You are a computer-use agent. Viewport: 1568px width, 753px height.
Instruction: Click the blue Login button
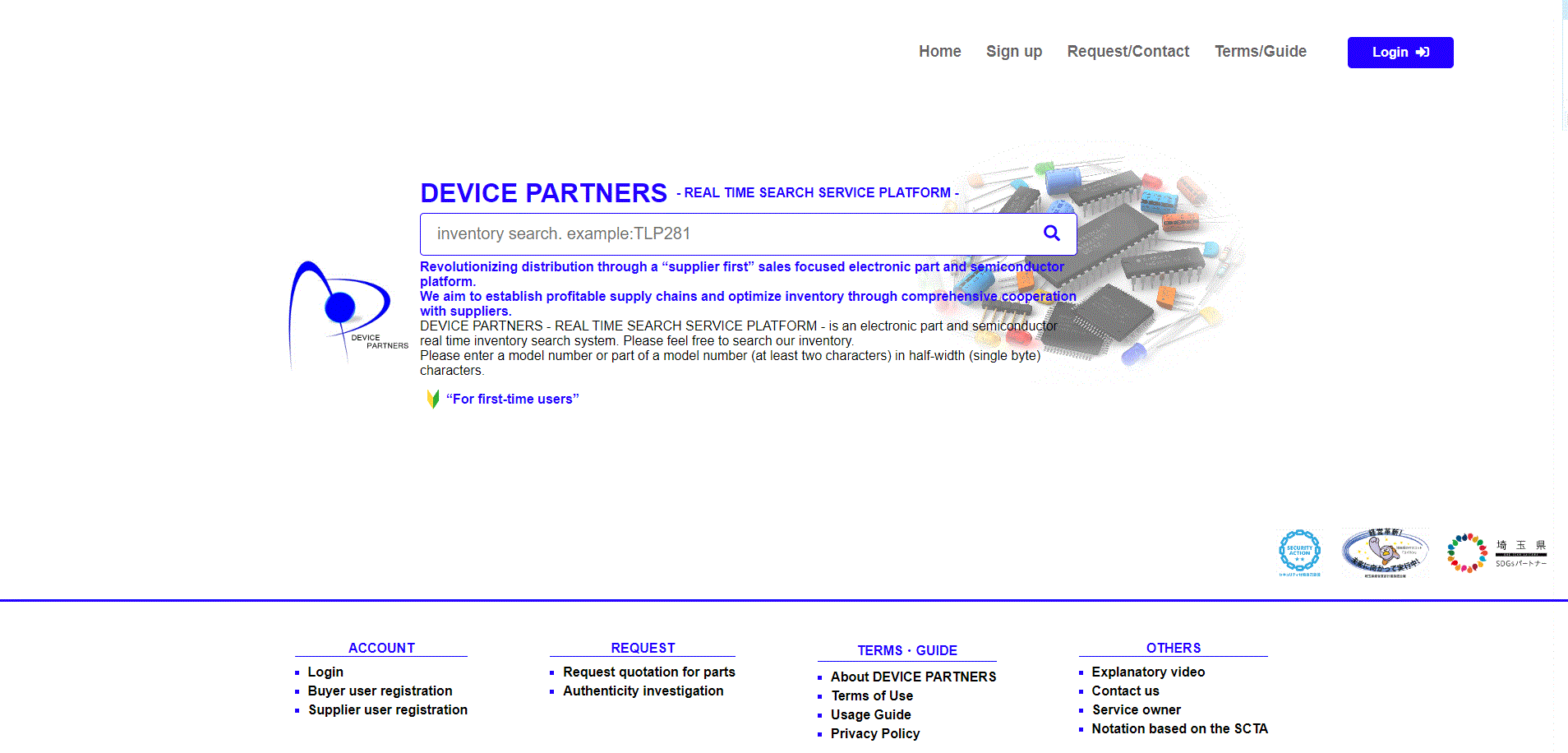pyautogui.click(x=1400, y=53)
